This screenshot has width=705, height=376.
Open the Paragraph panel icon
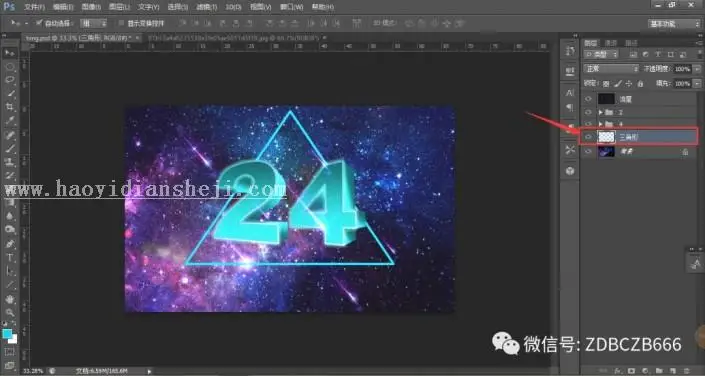pyautogui.click(x=570, y=107)
